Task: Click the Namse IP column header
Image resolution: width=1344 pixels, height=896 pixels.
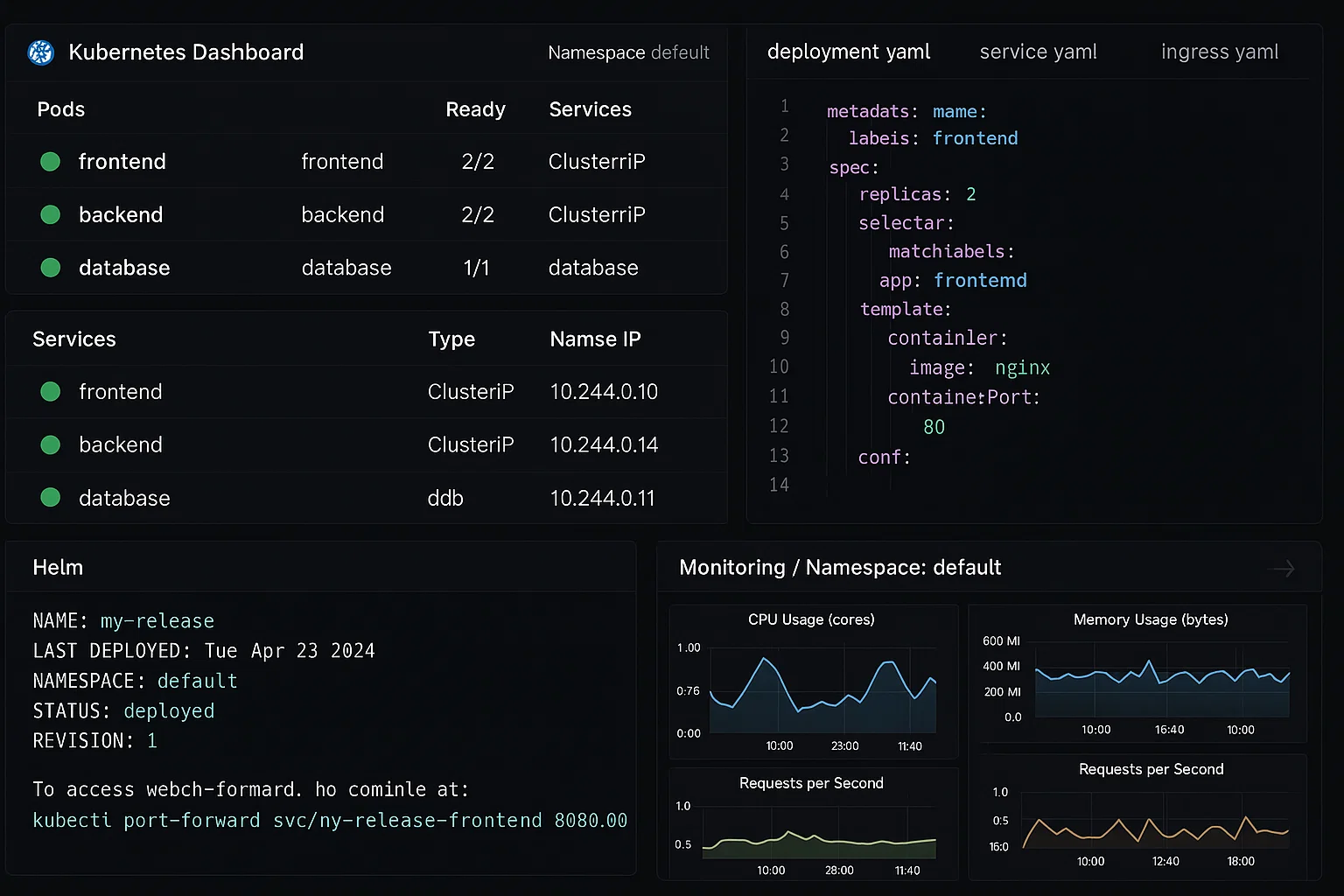Action: (x=595, y=339)
